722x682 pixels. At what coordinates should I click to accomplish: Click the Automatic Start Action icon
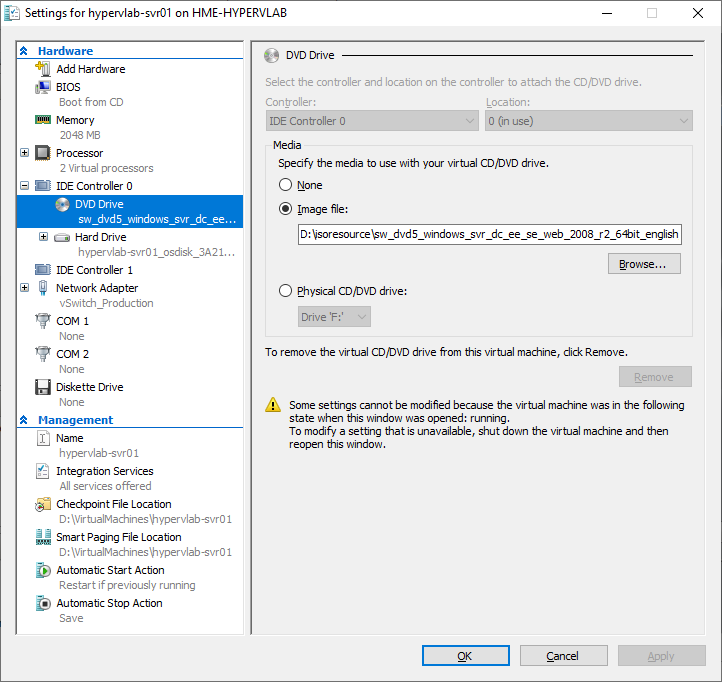coord(43,570)
